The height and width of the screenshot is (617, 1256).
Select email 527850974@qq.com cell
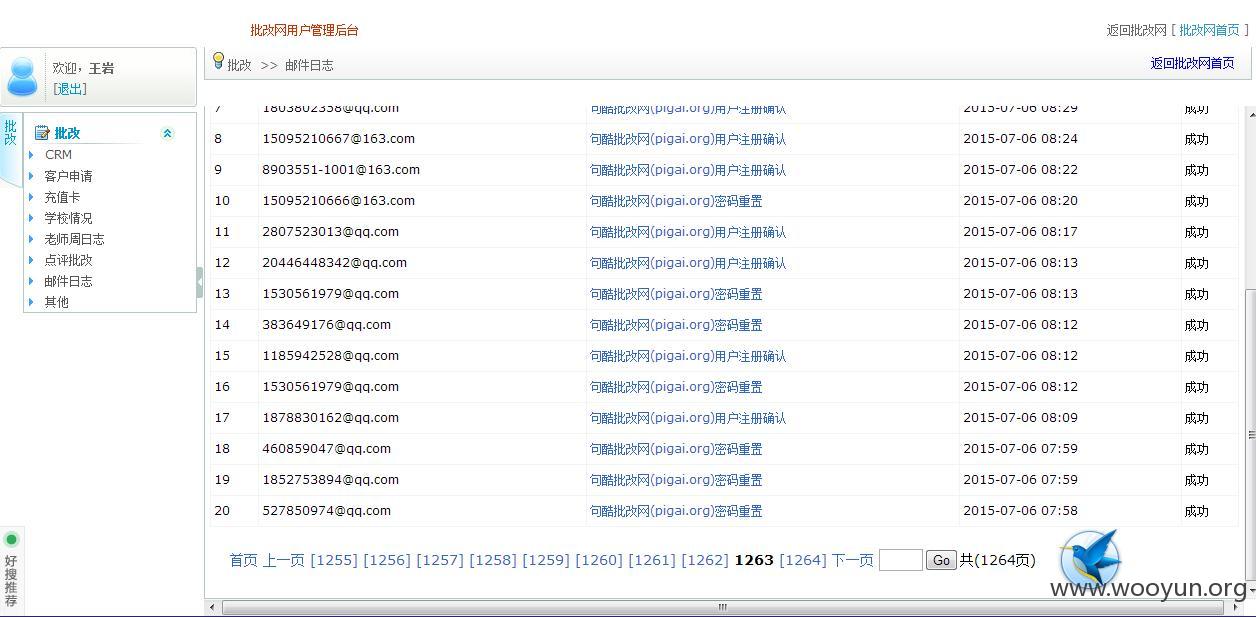coord(326,511)
